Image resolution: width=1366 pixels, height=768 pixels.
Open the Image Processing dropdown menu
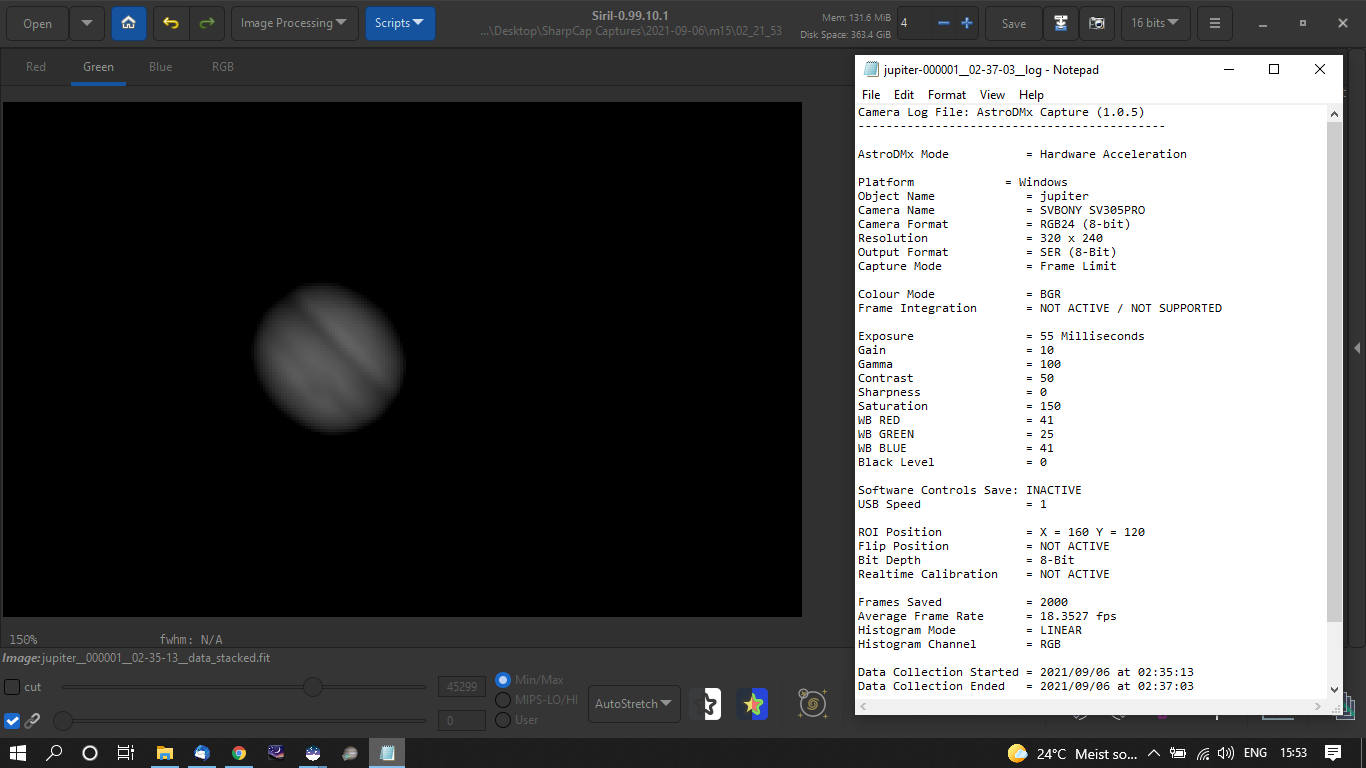point(295,23)
